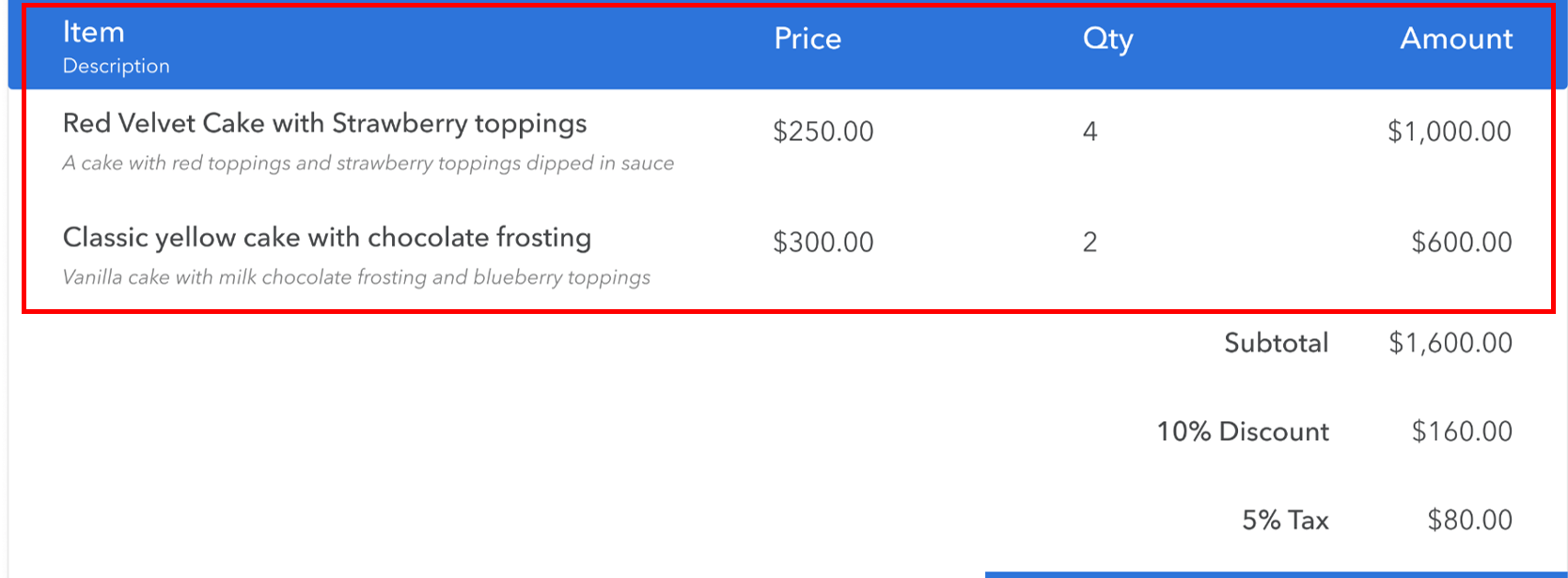Select the $1,600.00 subtotal value
The width and height of the screenshot is (1568, 578).
coord(1450,343)
